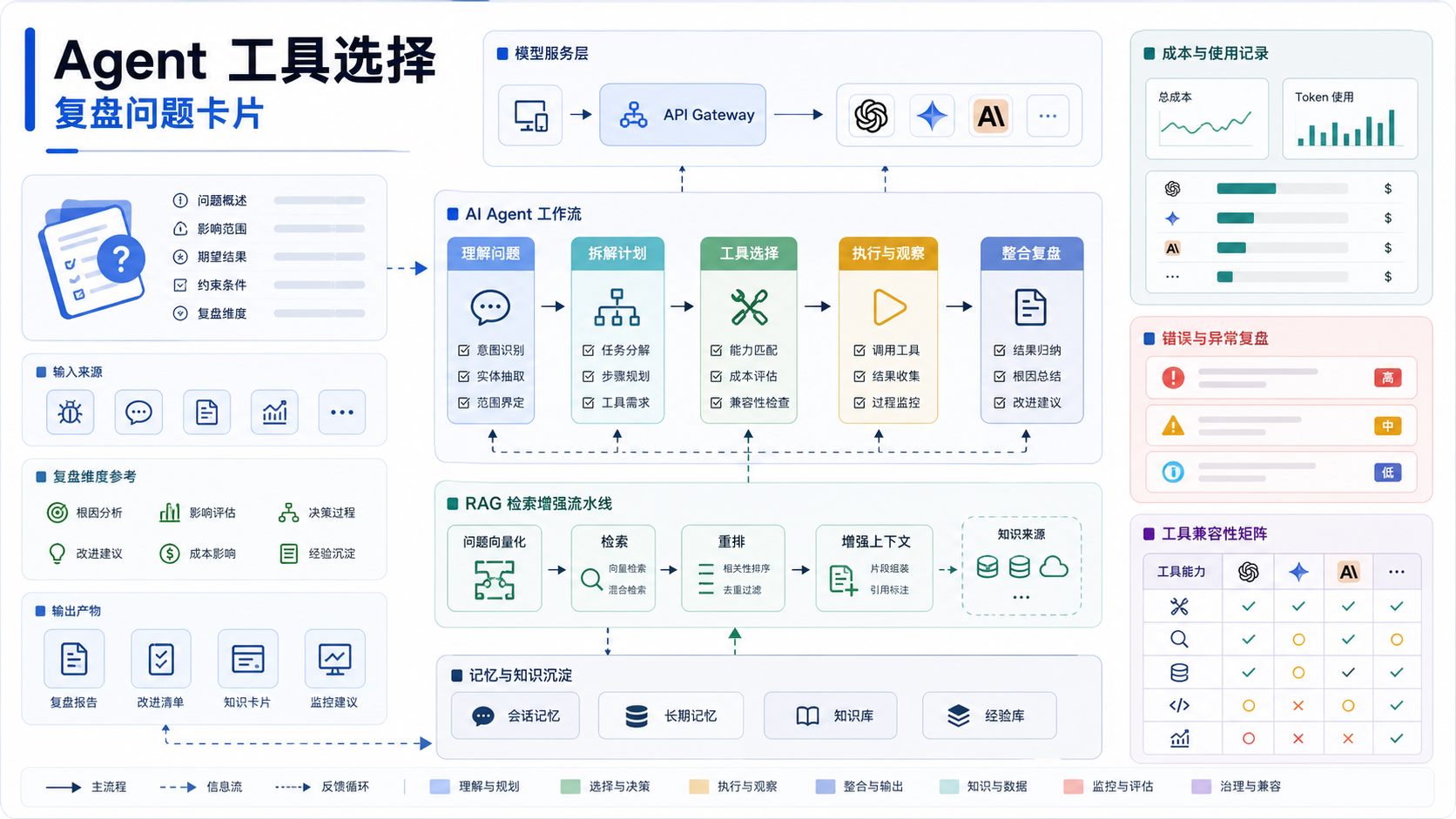Click the 总成本 line chart thumbnail
Screen dimensions: 1456x819
1207,119
